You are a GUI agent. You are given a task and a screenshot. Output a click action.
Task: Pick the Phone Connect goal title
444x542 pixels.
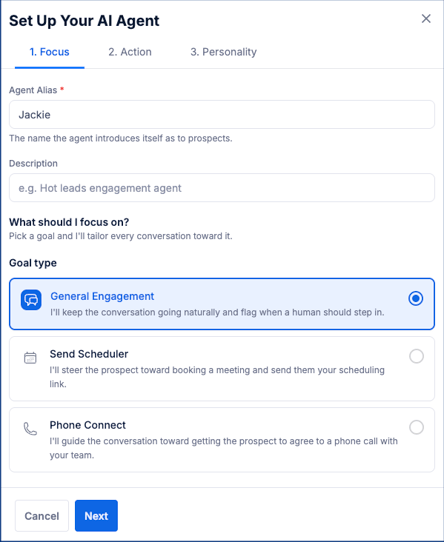click(87, 425)
